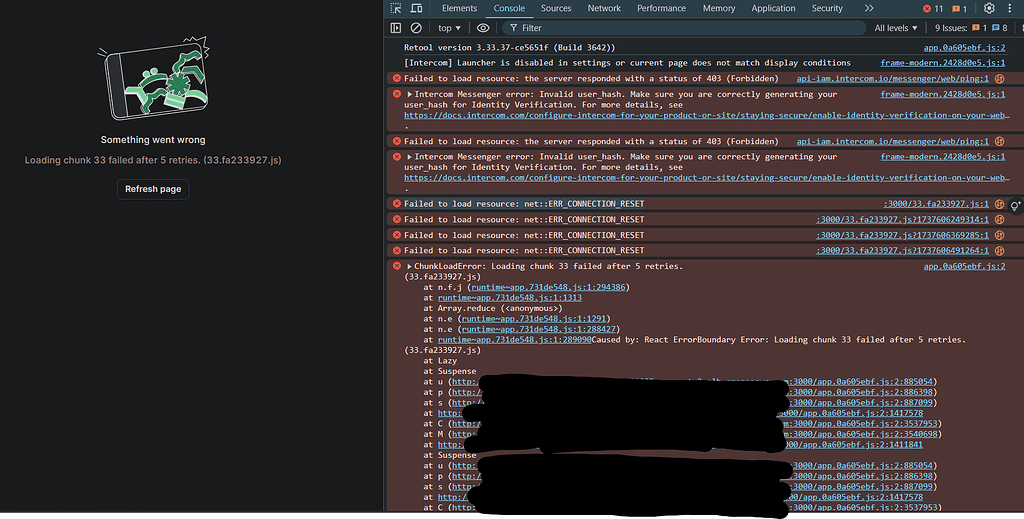Open the Application tab
The image size is (1024, 519).
pyautogui.click(x=773, y=8)
